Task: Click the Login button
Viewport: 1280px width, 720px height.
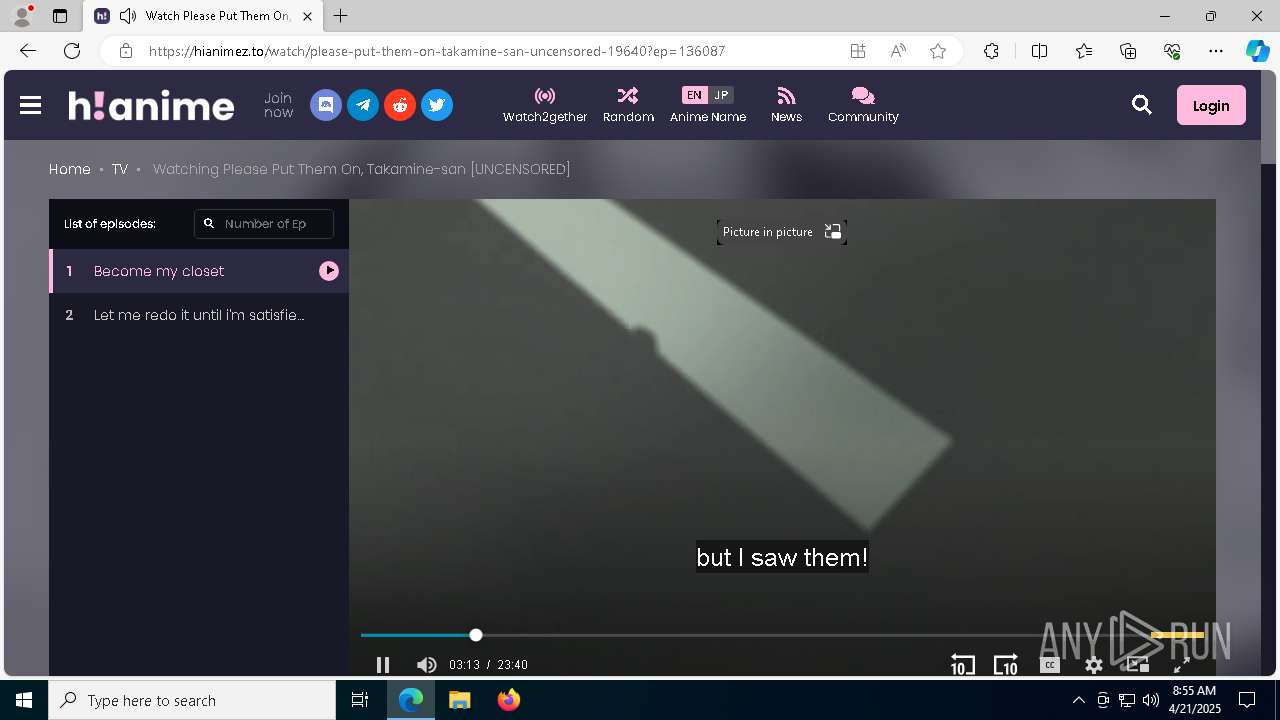Action: coord(1211,105)
